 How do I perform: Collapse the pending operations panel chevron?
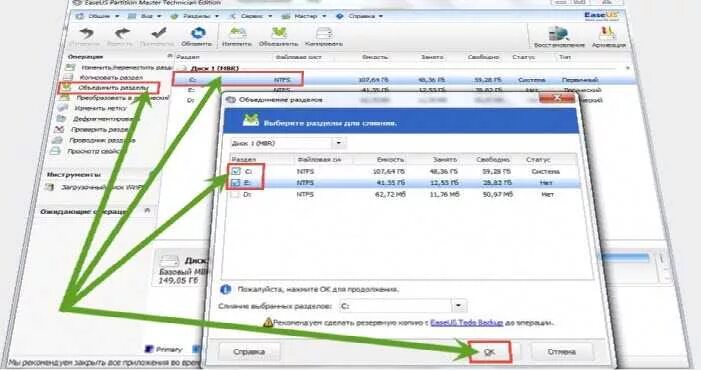click(x=148, y=210)
